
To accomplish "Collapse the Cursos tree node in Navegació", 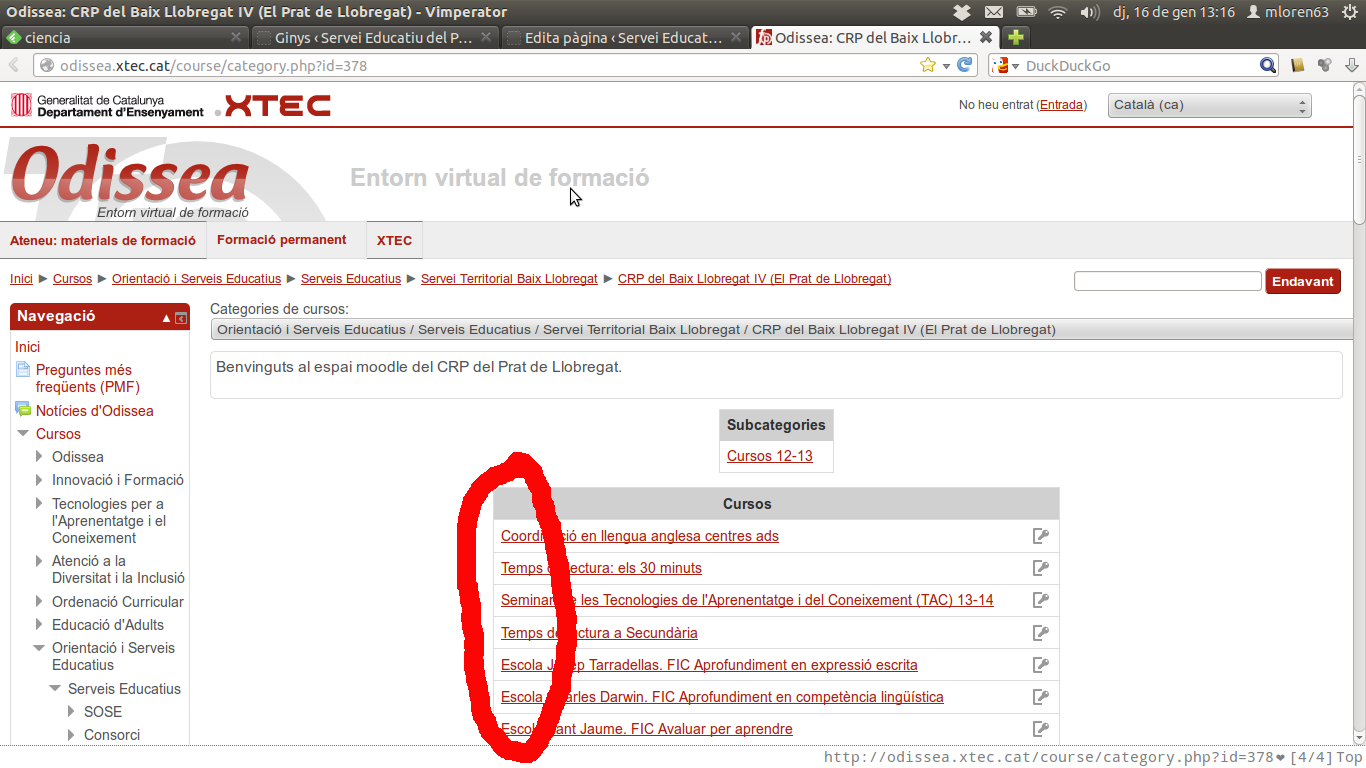I will [x=23, y=434].
